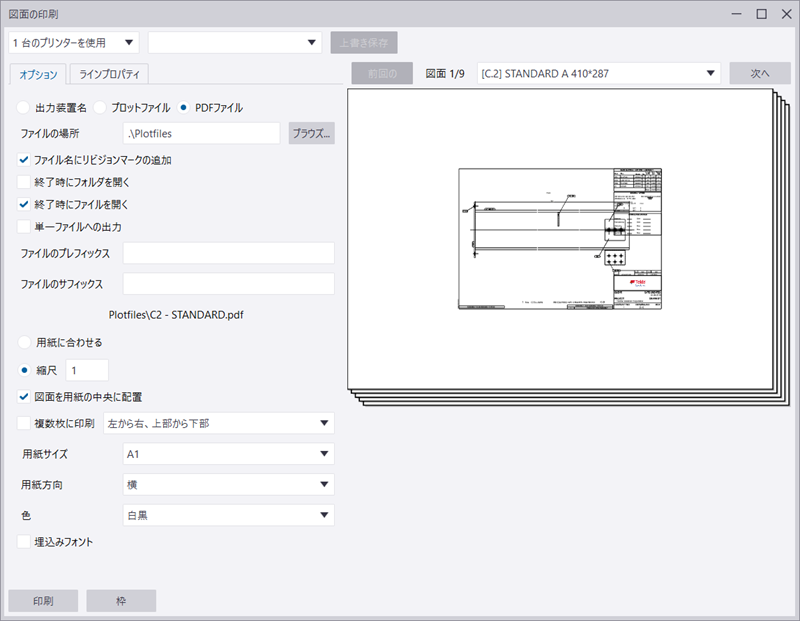Click the drawing preview thumbnail
This screenshot has width=800, height=621.
(x=560, y=239)
